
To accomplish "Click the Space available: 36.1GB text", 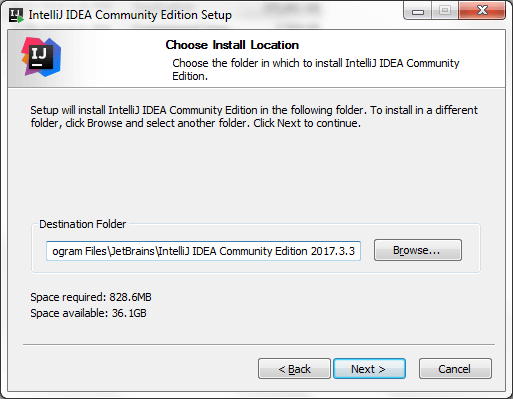I will coord(88,313).
